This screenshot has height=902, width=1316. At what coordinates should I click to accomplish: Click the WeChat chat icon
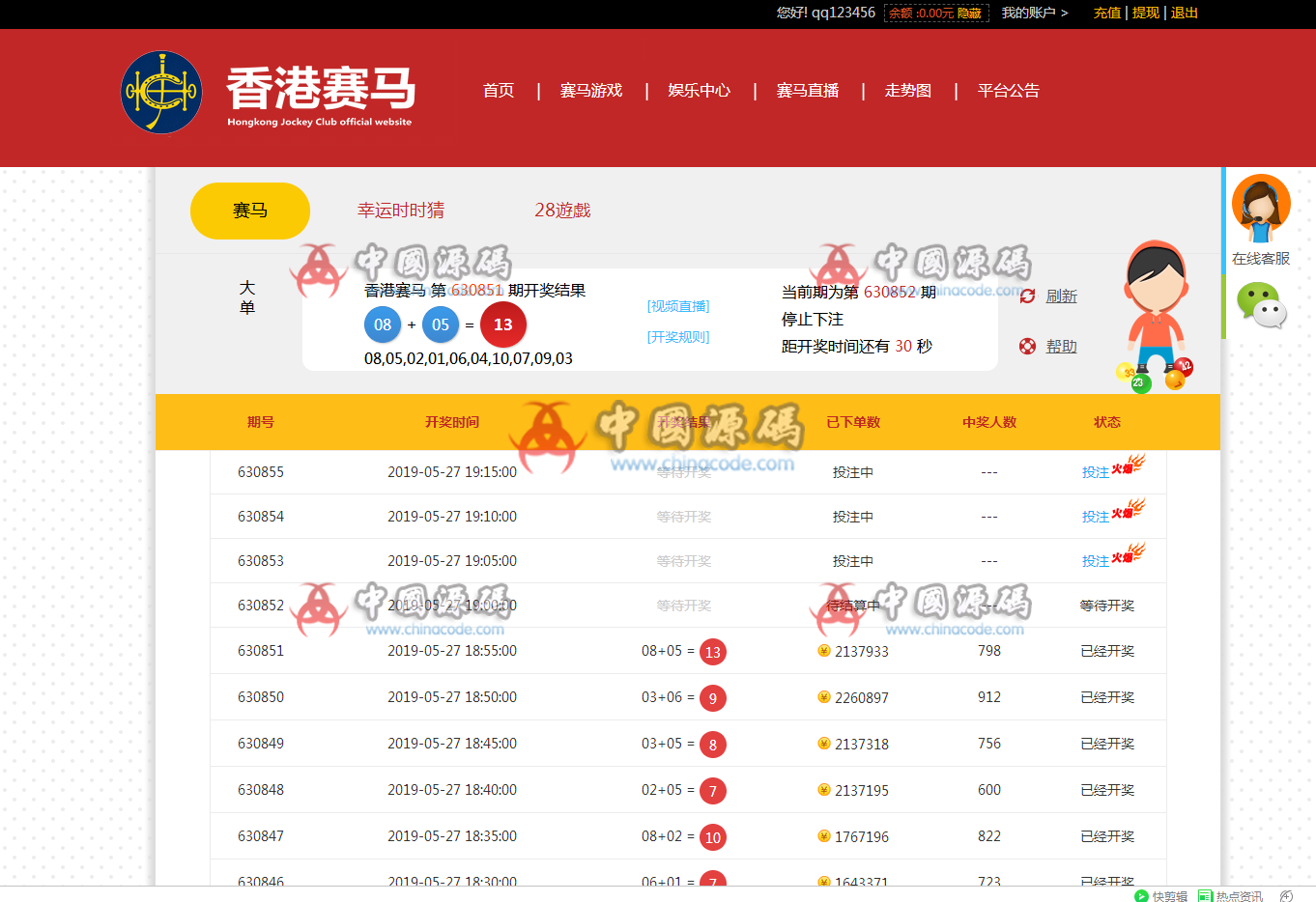(x=1261, y=305)
